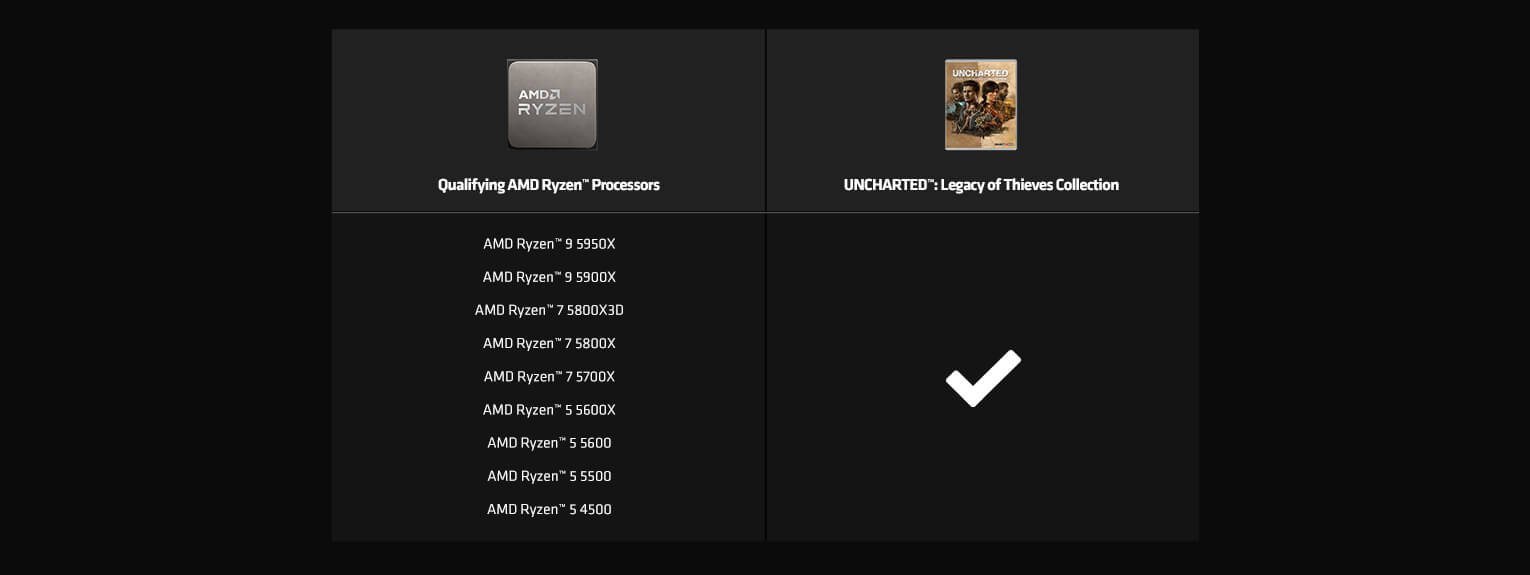
Task: Select the Qualifying AMD Ryzen Processors heading
Action: 548,185
